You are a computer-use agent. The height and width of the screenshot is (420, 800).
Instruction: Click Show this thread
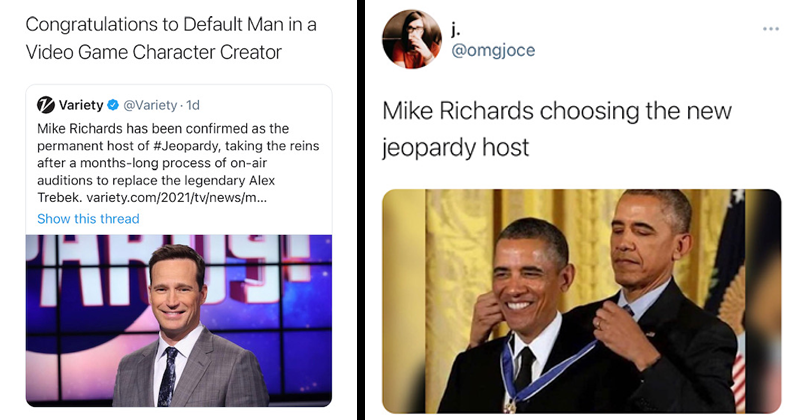[x=88, y=218]
